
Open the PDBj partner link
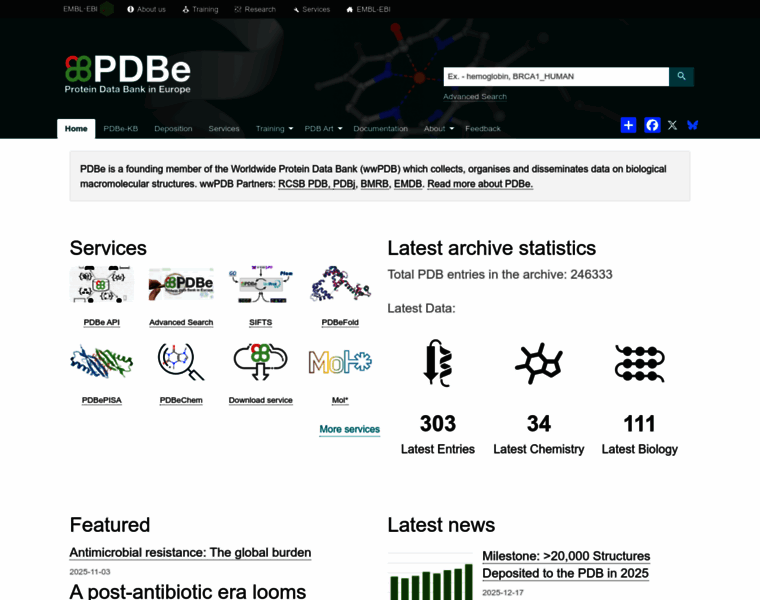344,184
